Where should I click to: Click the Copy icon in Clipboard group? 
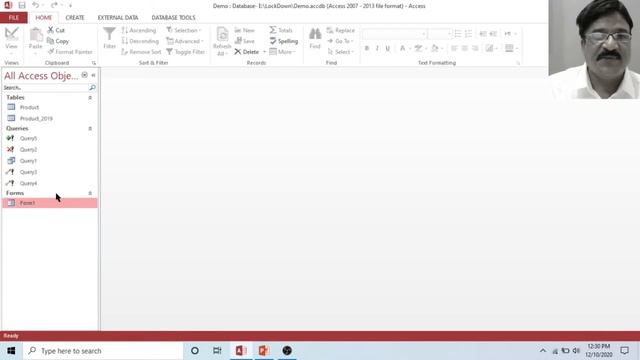pyautogui.click(x=51, y=41)
